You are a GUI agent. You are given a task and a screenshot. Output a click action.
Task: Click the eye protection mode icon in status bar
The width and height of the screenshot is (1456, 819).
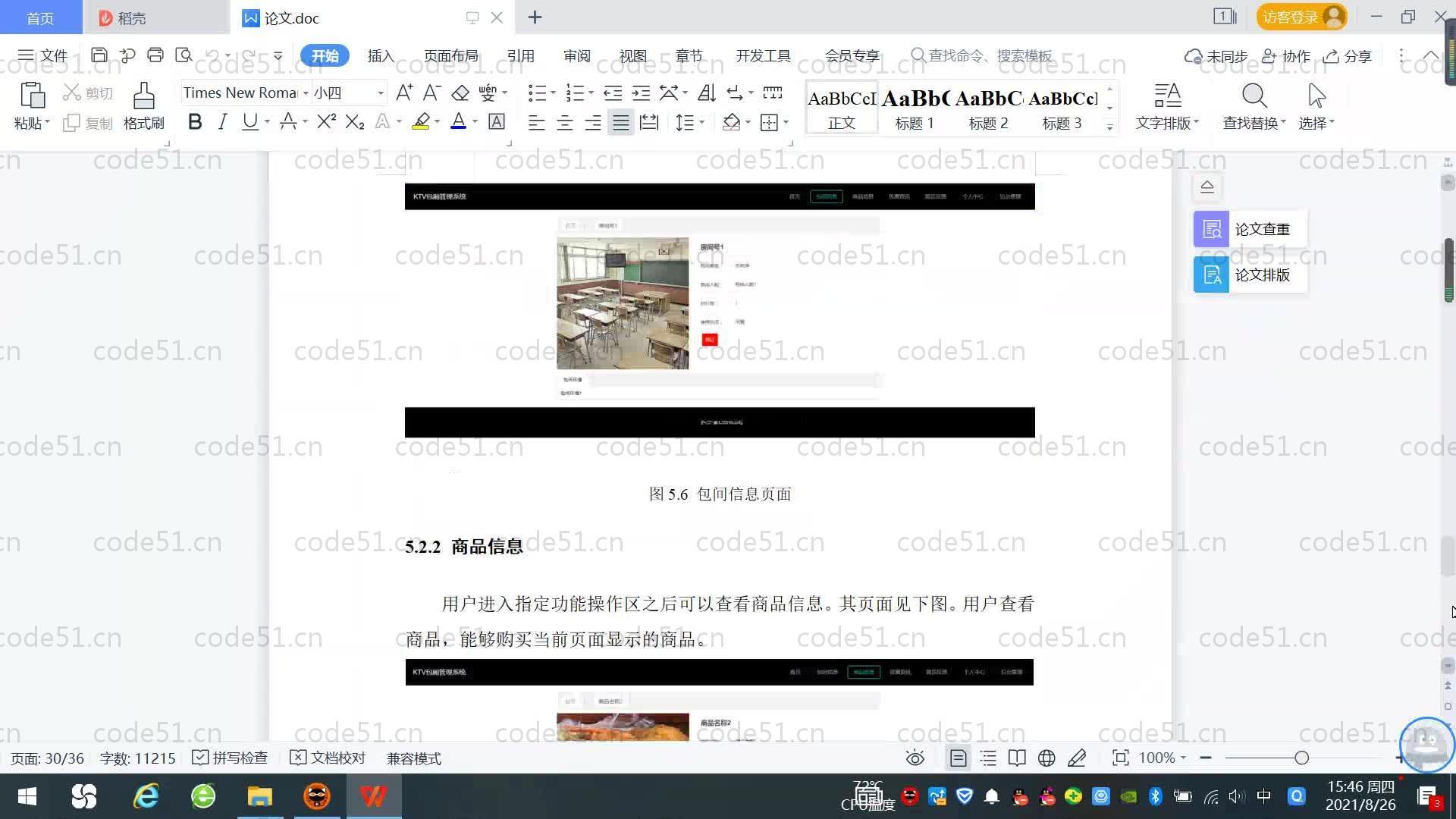click(x=915, y=758)
